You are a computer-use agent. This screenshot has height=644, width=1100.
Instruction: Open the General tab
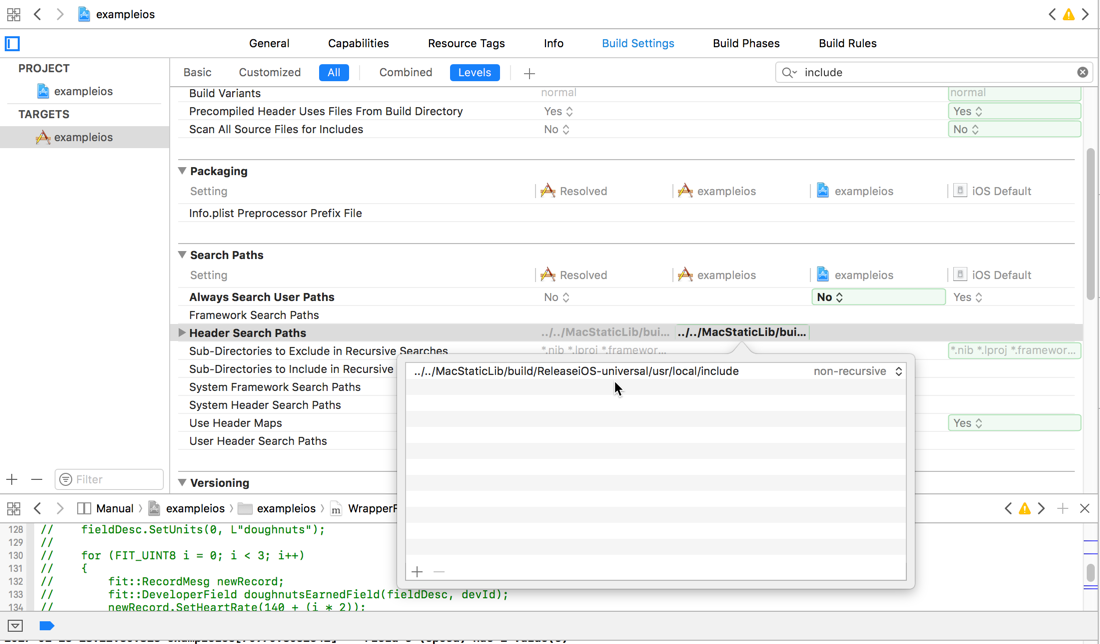pyautogui.click(x=269, y=43)
